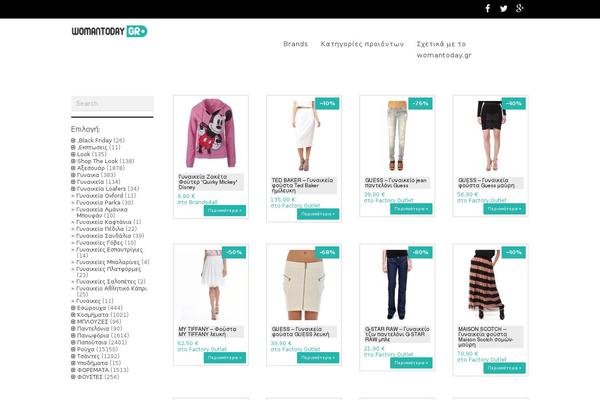600x400 pixels.
Task: Expand the ΦΟΡΕΜΑΤΑ category icon
Action: point(73,370)
